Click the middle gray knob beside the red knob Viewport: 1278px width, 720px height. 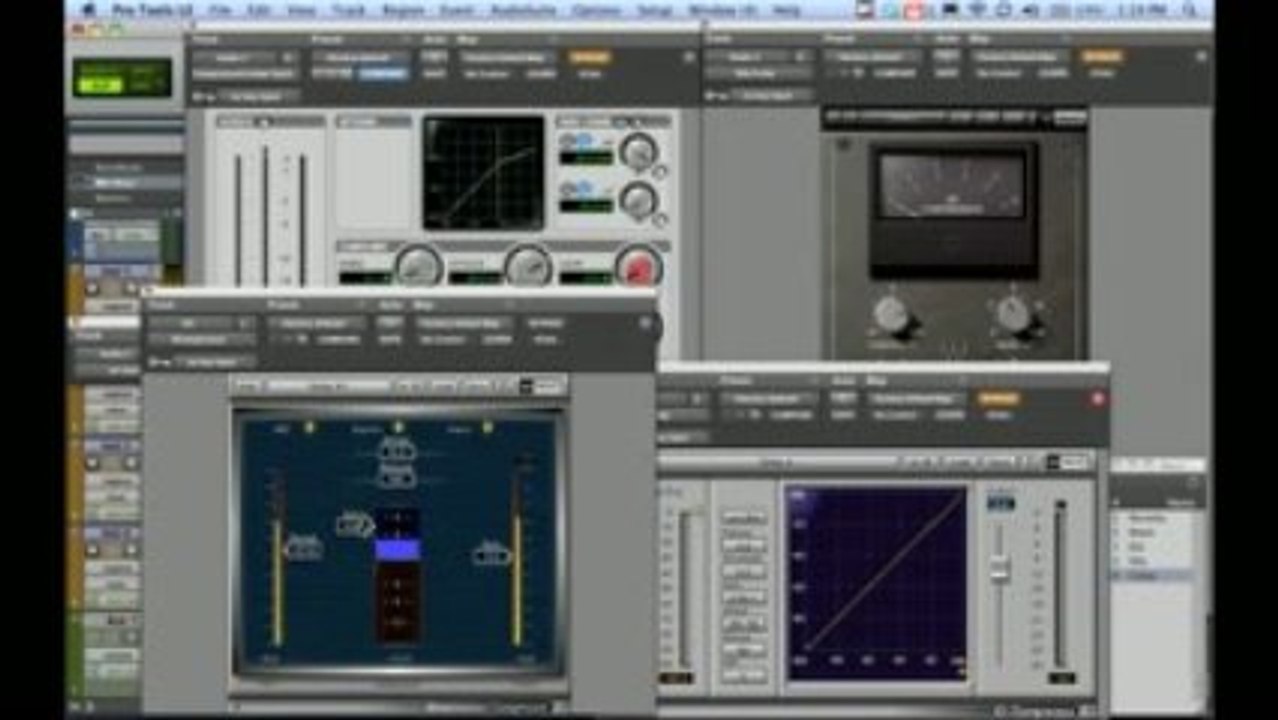pyautogui.click(x=528, y=267)
